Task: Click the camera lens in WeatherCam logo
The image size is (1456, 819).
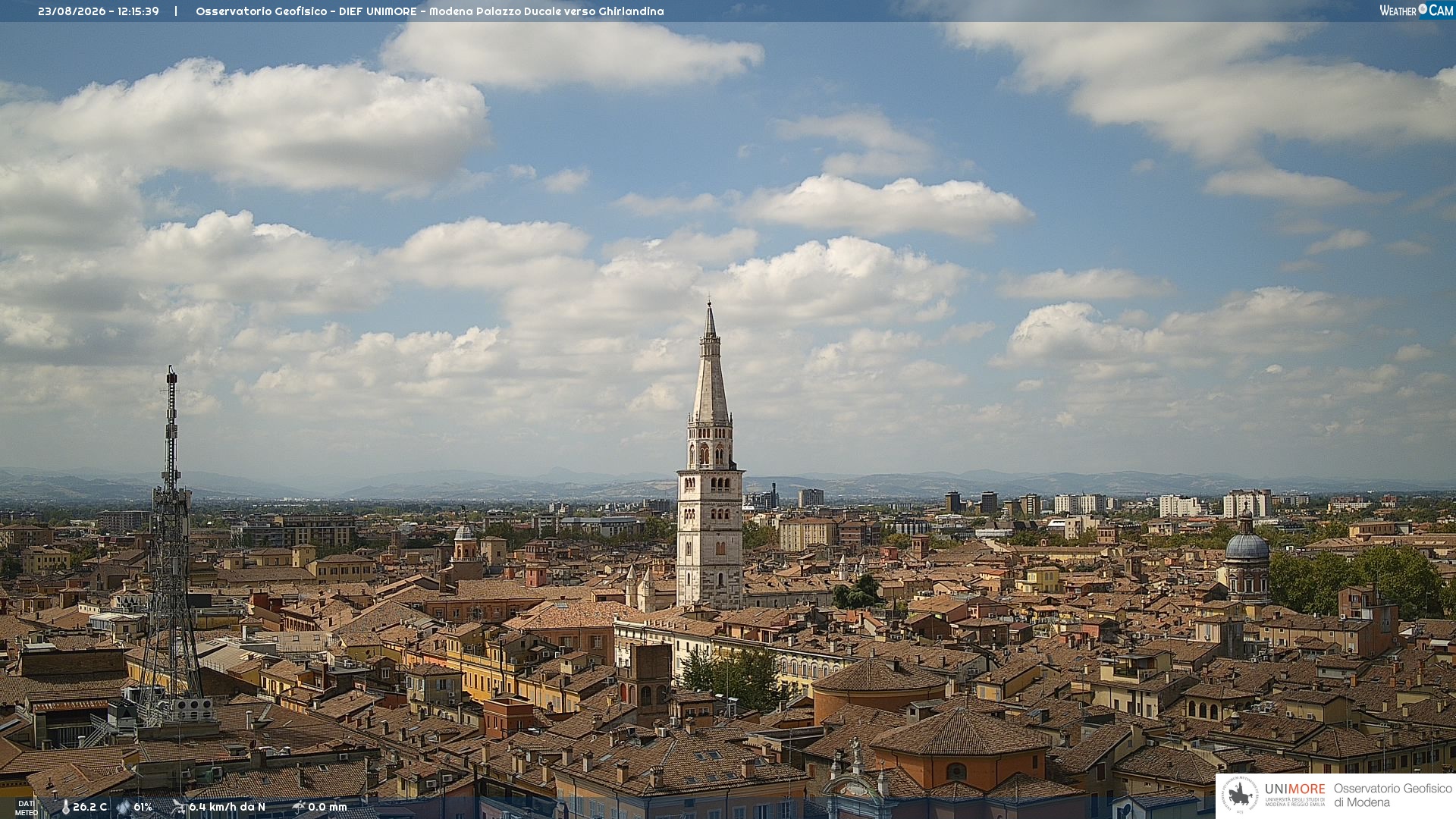Action: [x=1423, y=9]
